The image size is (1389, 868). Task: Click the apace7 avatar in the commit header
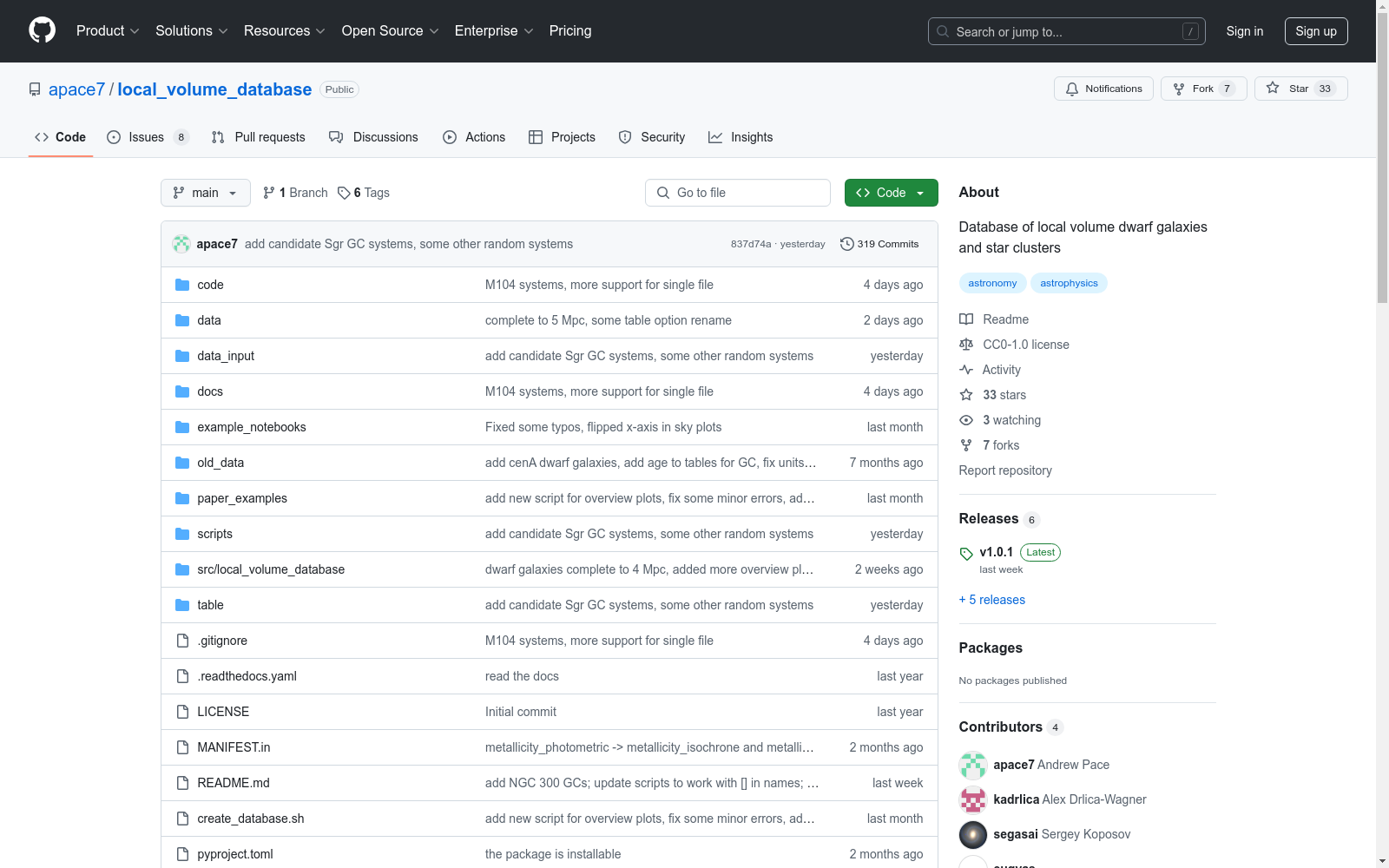181,244
